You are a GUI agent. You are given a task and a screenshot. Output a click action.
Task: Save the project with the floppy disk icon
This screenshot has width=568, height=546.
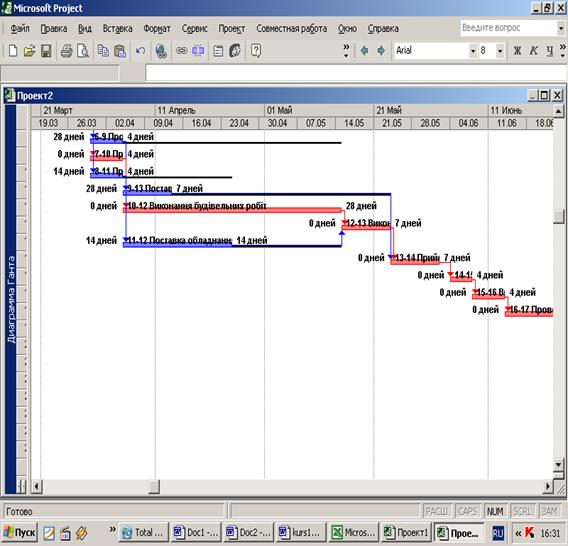(x=46, y=50)
